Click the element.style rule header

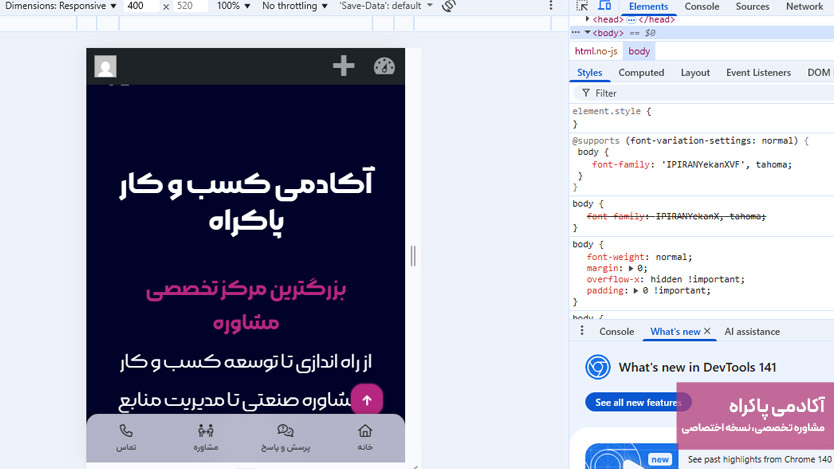tap(611, 112)
